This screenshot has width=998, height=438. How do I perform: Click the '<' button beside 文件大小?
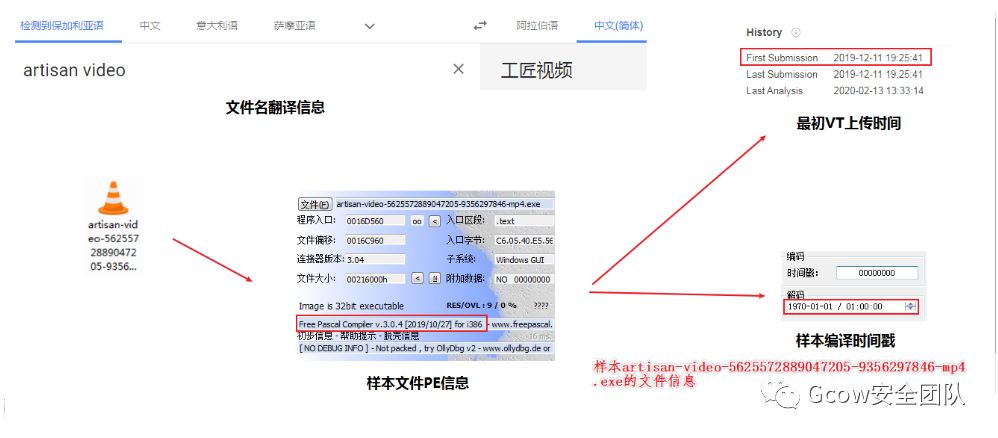pyautogui.click(x=417, y=278)
